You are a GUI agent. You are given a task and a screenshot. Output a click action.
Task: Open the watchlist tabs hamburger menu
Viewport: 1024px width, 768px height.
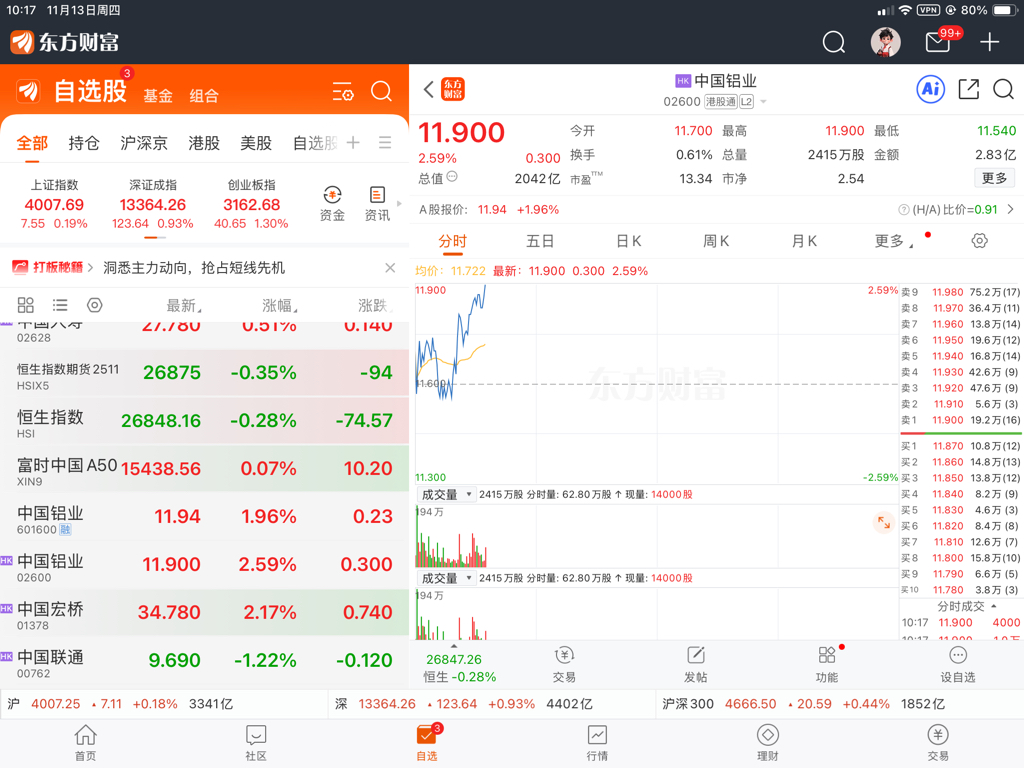click(x=385, y=142)
